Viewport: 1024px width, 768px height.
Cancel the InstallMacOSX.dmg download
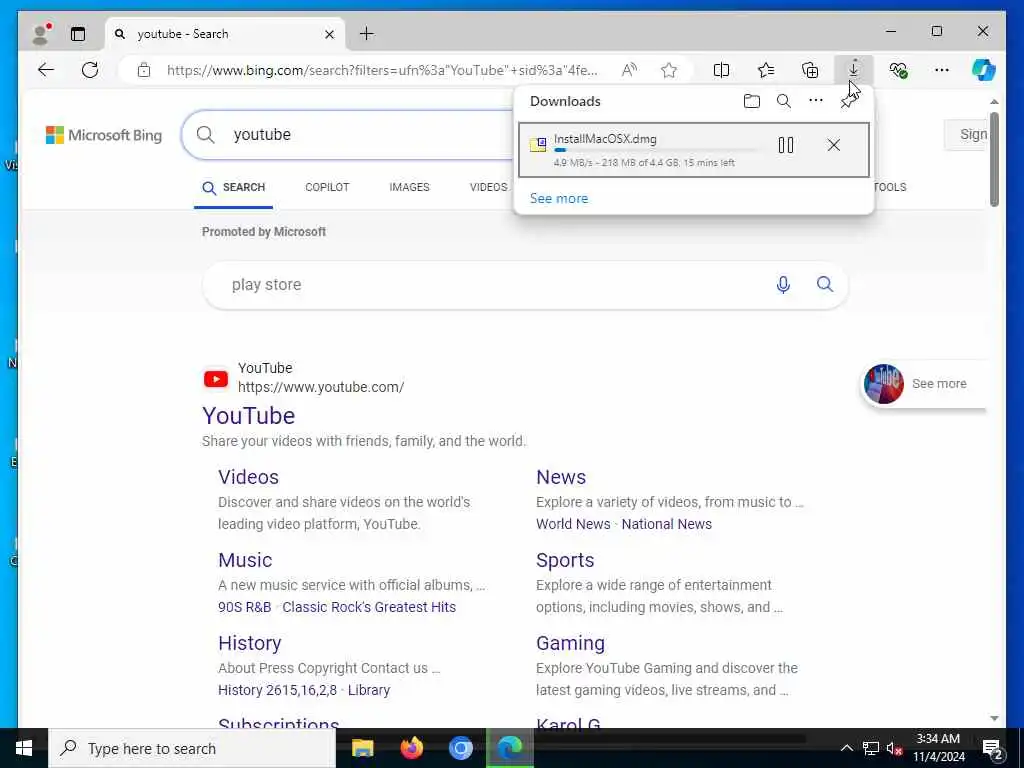[833, 145]
